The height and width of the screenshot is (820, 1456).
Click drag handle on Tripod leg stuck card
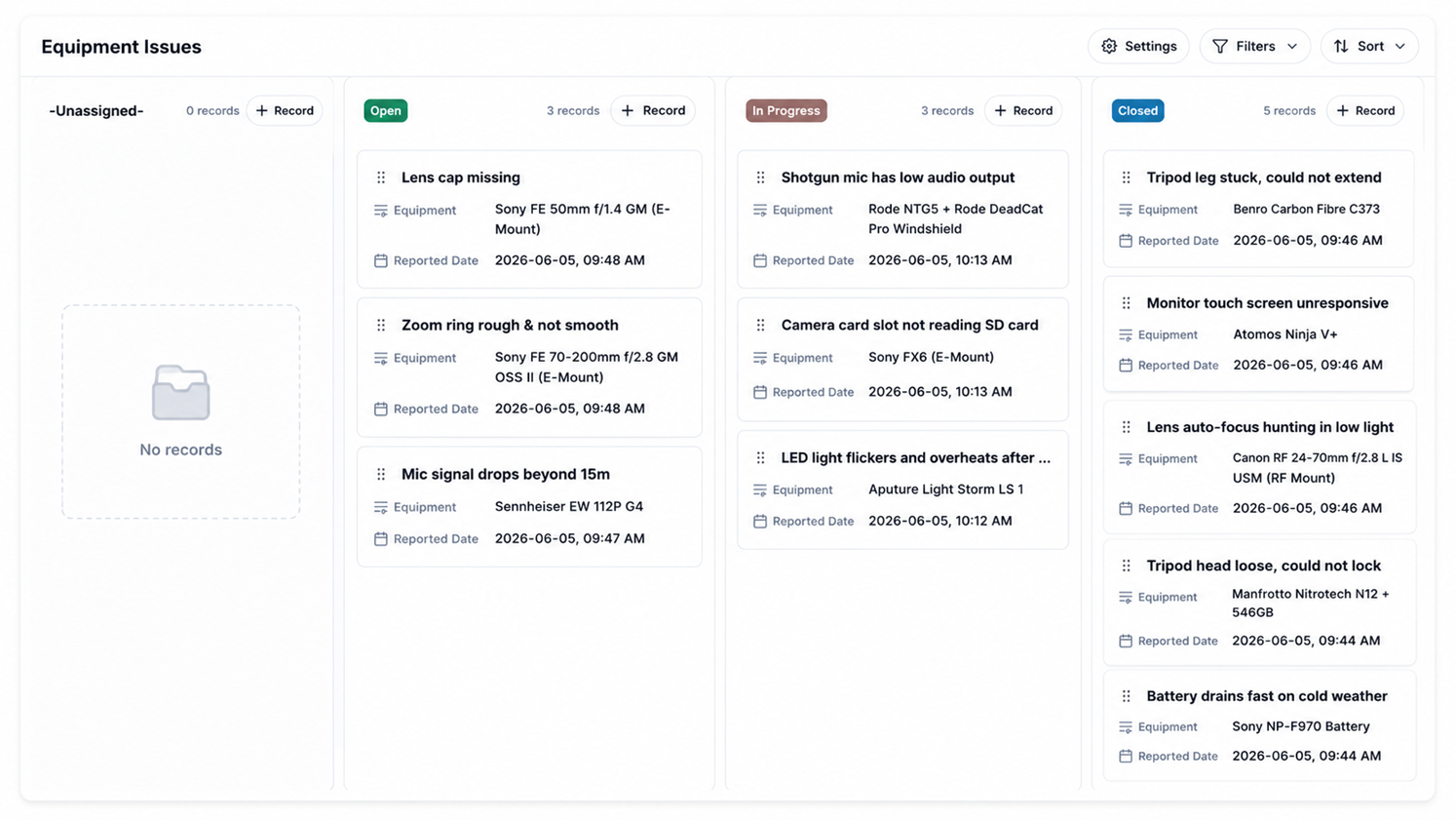[x=1126, y=177]
